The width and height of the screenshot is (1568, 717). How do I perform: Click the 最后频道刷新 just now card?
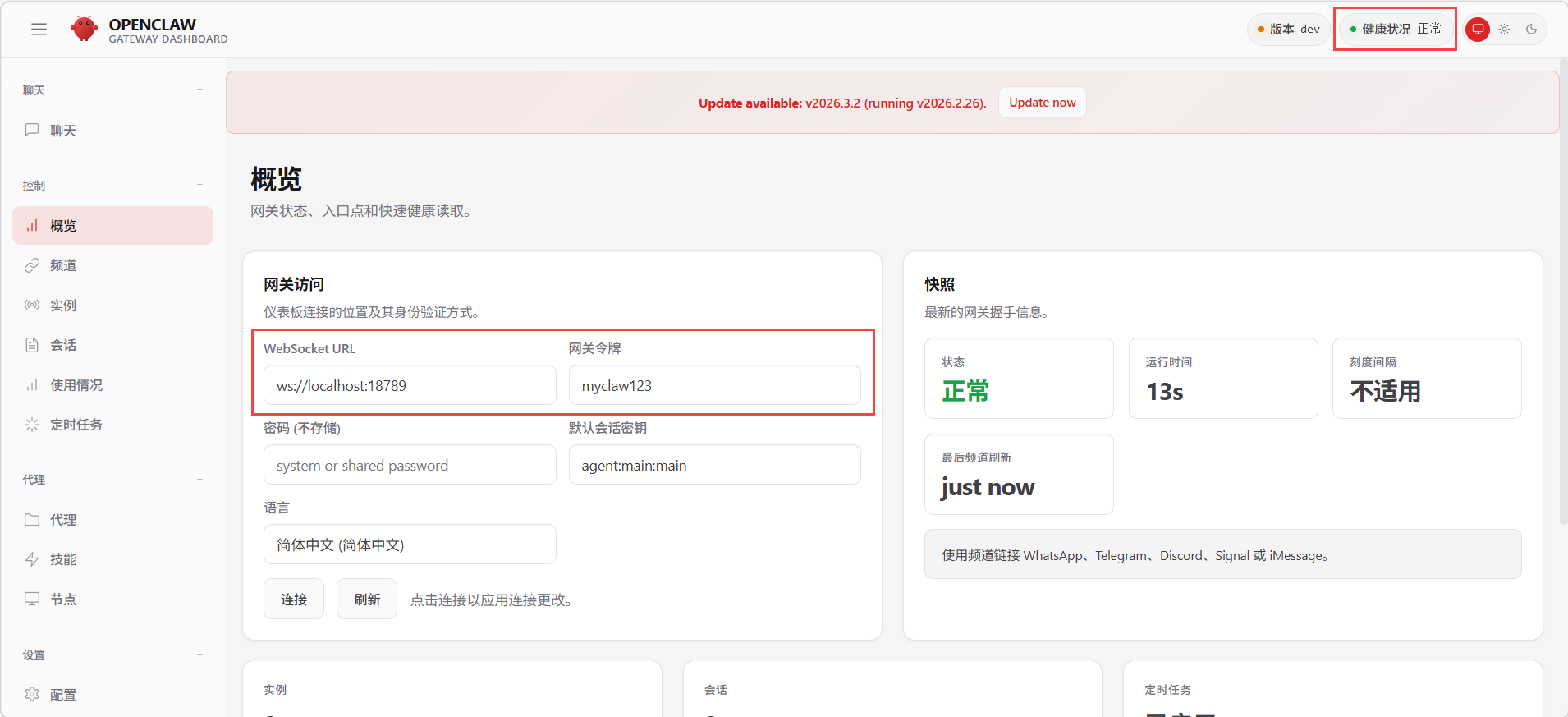tap(1019, 475)
